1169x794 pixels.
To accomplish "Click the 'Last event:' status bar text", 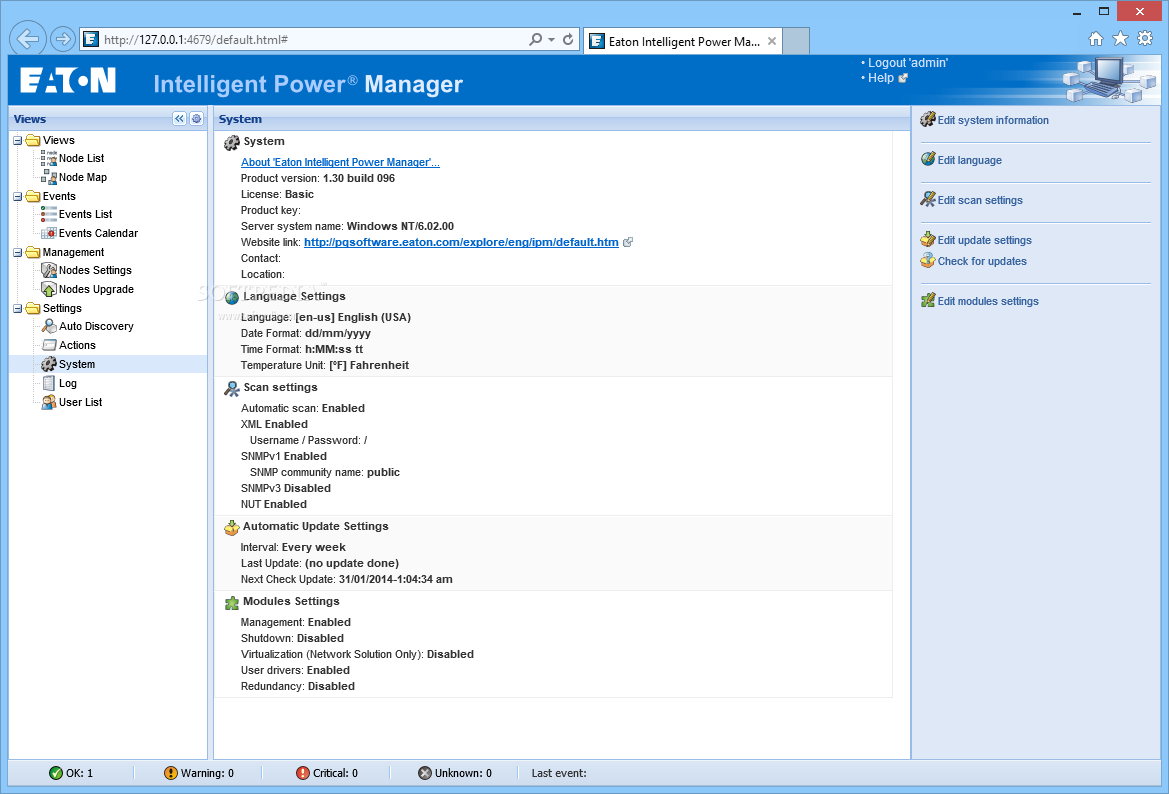I will [x=559, y=773].
